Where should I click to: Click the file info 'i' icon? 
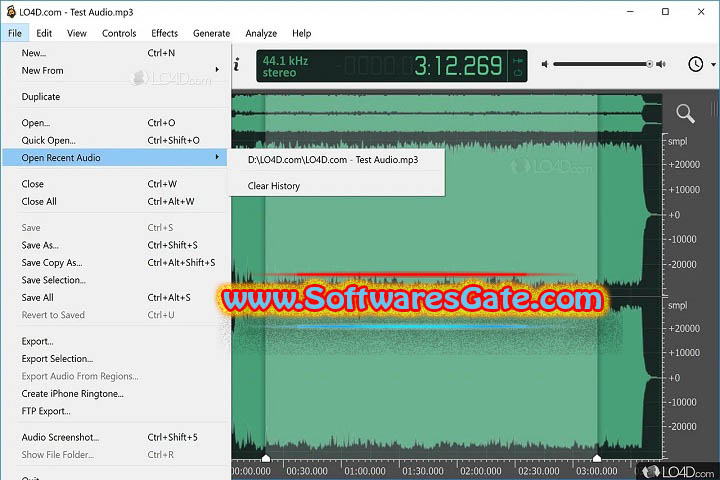tap(236, 64)
